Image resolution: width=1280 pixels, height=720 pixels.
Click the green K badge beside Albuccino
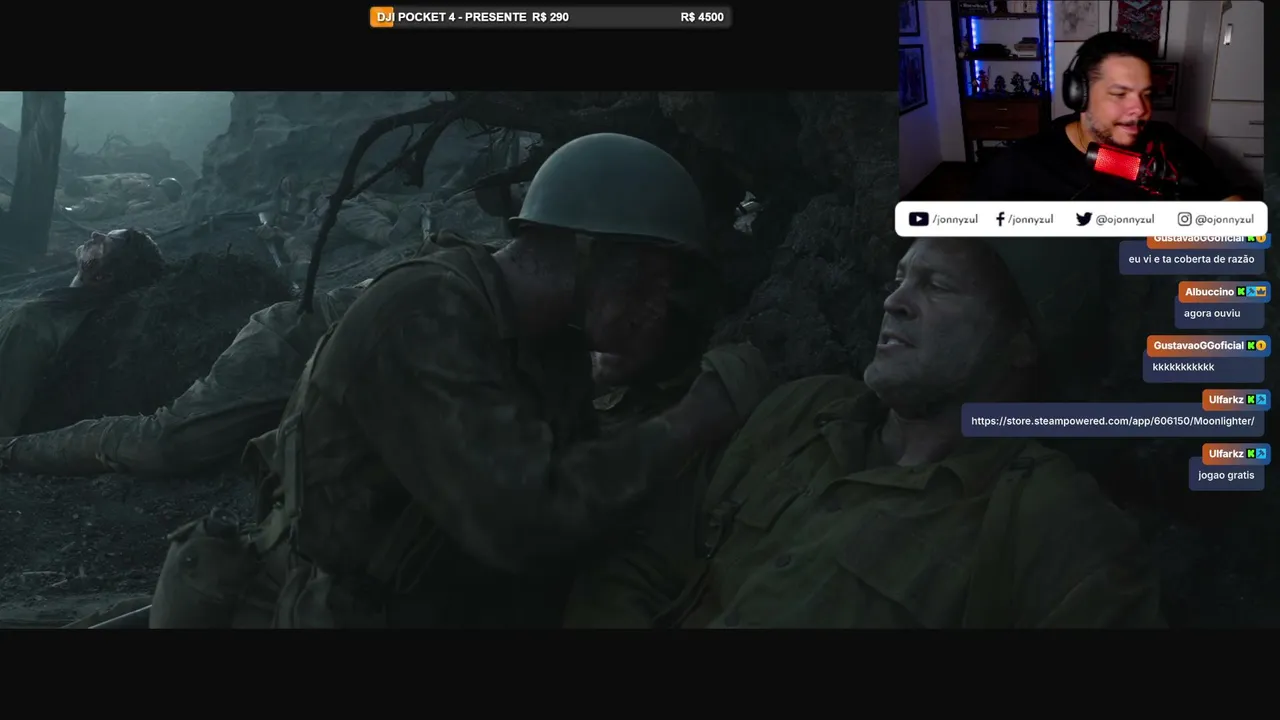pos(1241,292)
